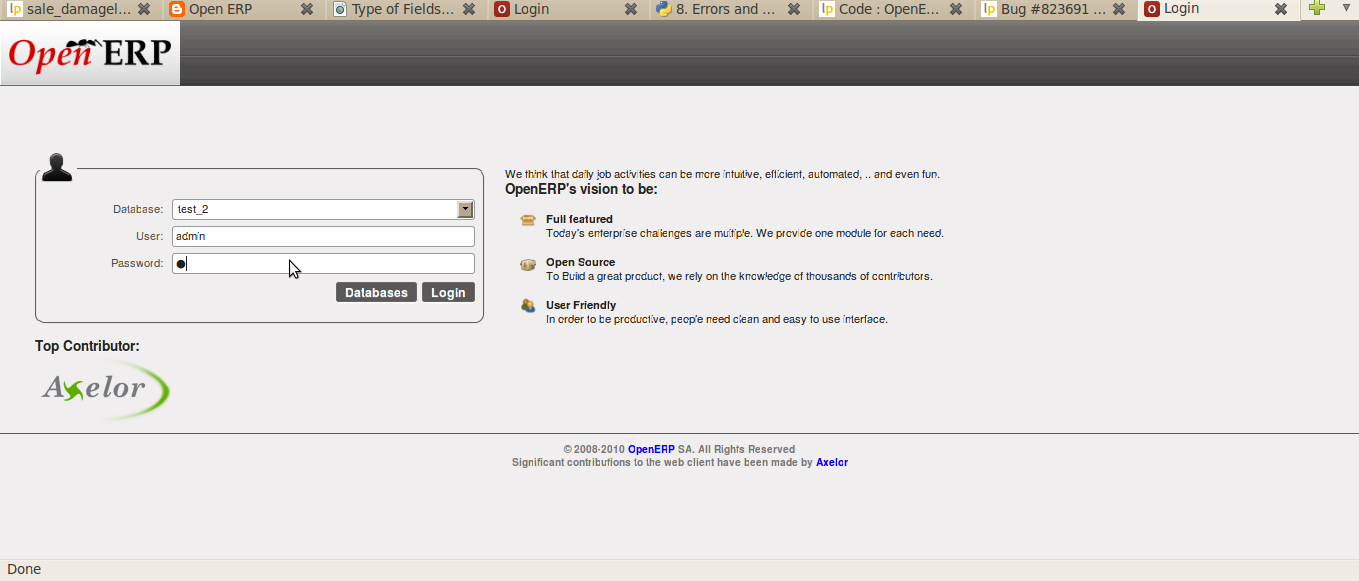Screen dimensions: 1359x581
Task: Click the package icon beside Full featured
Action: [527, 221]
